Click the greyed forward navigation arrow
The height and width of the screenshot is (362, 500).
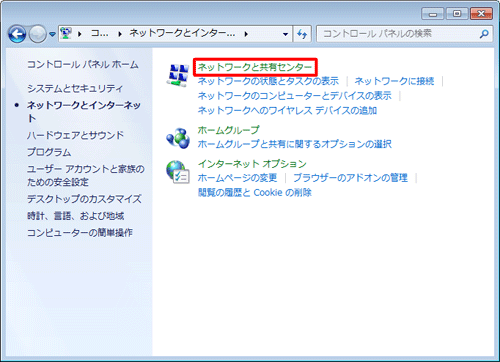(37, 34)
